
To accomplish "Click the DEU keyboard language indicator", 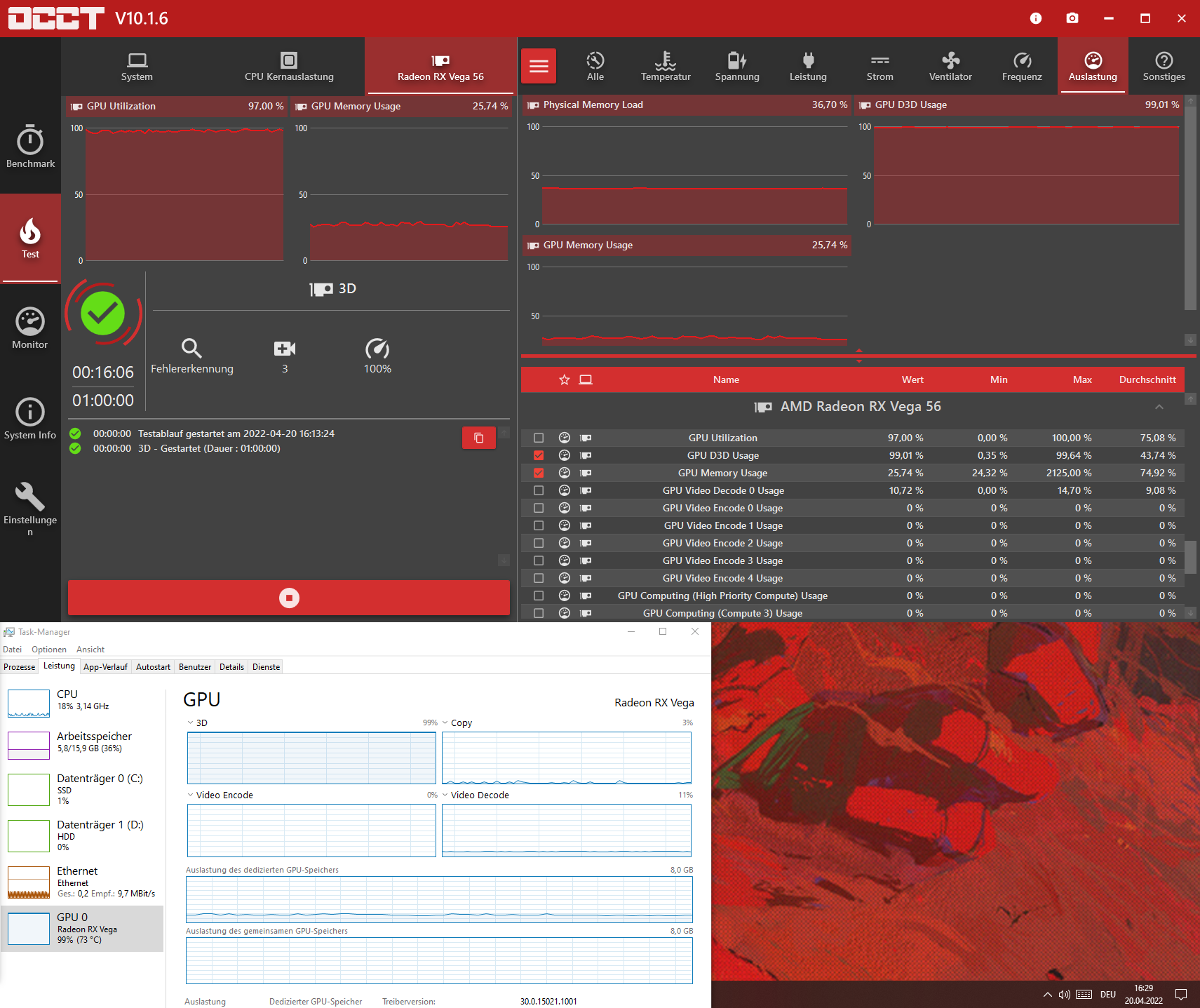I will point(1107,994).
